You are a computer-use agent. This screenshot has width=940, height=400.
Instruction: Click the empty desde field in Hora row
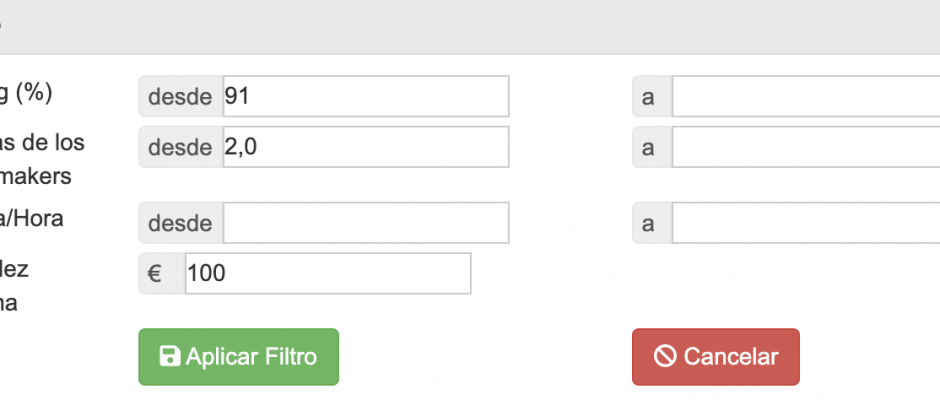[x=365, y=223]
